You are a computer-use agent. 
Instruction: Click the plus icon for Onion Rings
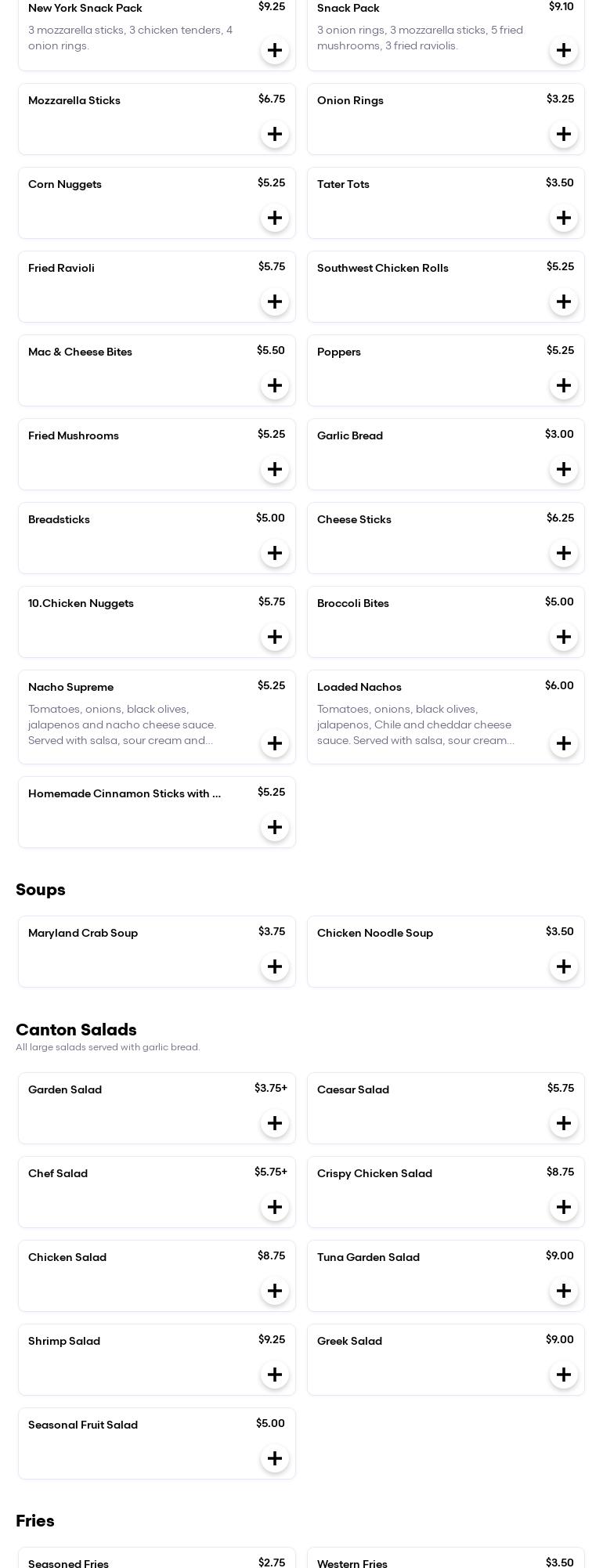tap(563, 134)
